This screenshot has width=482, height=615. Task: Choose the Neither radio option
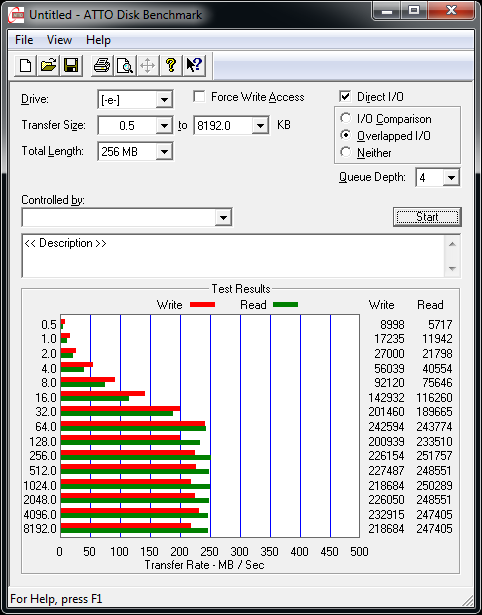pyautogui.click(x=346, y=152)
